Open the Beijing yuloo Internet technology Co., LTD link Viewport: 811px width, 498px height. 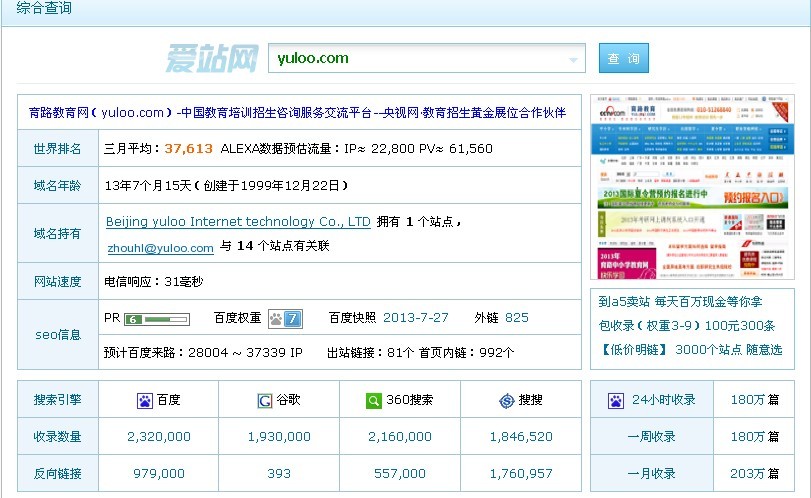click(x=238, y=222)
